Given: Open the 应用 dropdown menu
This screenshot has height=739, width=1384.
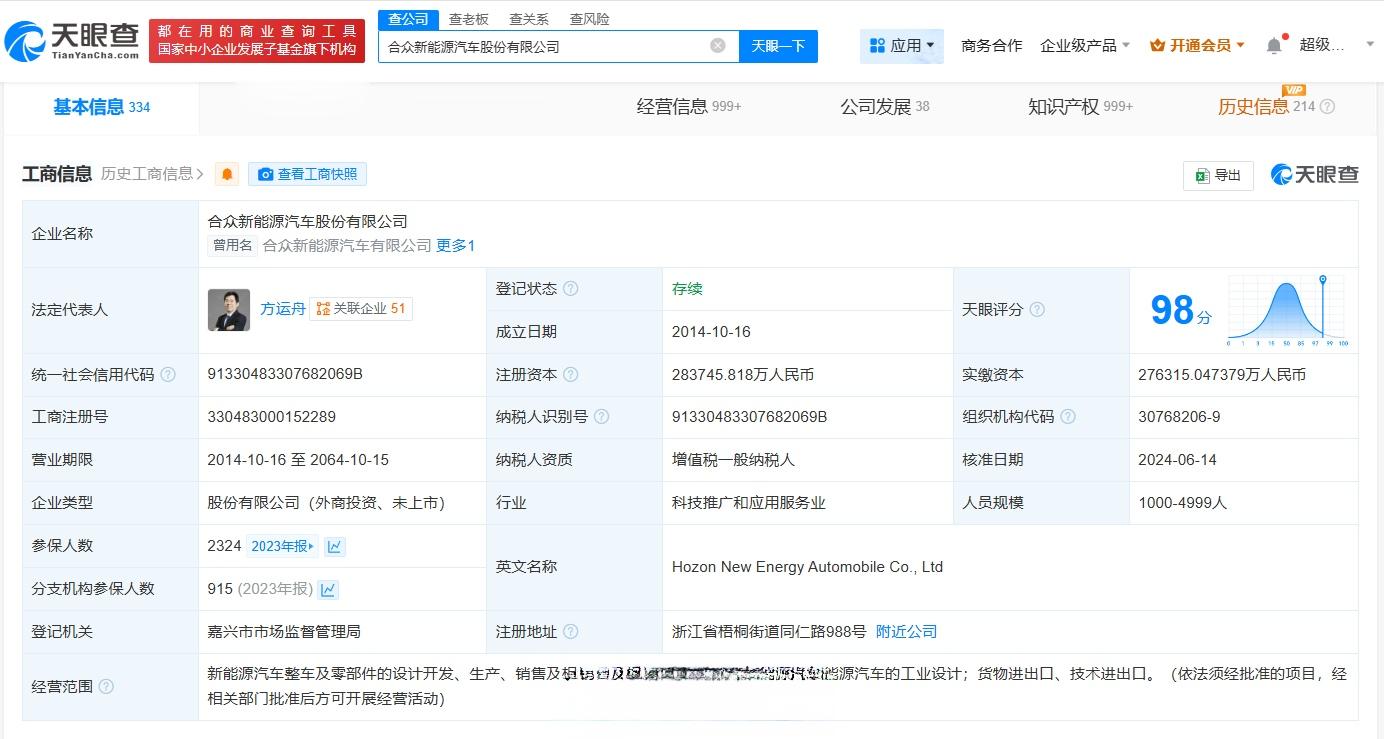Looking at the screenshot, I should (902, 46).
